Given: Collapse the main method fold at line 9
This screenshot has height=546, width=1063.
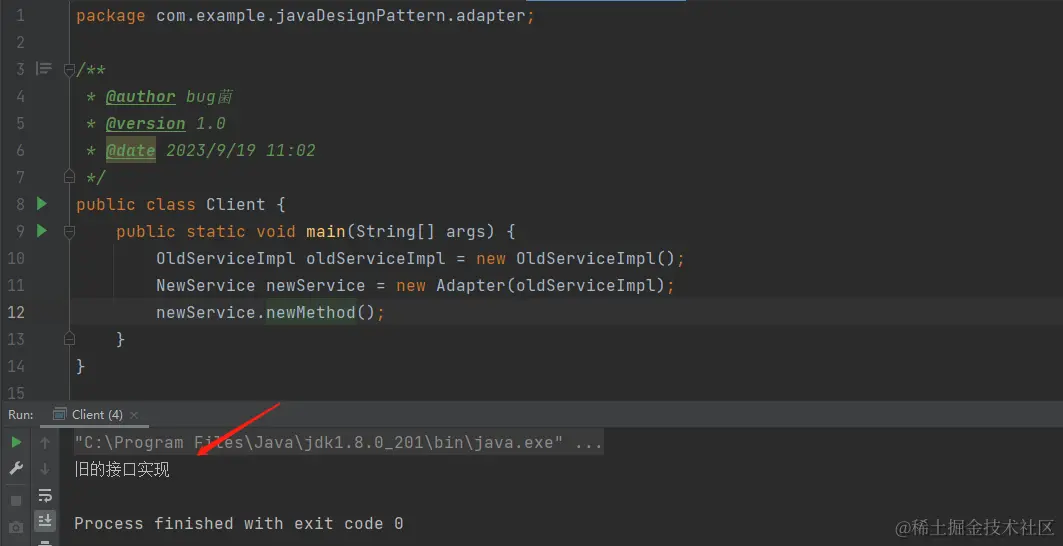Looking at the screenshot, I should [x=68, y=231].
